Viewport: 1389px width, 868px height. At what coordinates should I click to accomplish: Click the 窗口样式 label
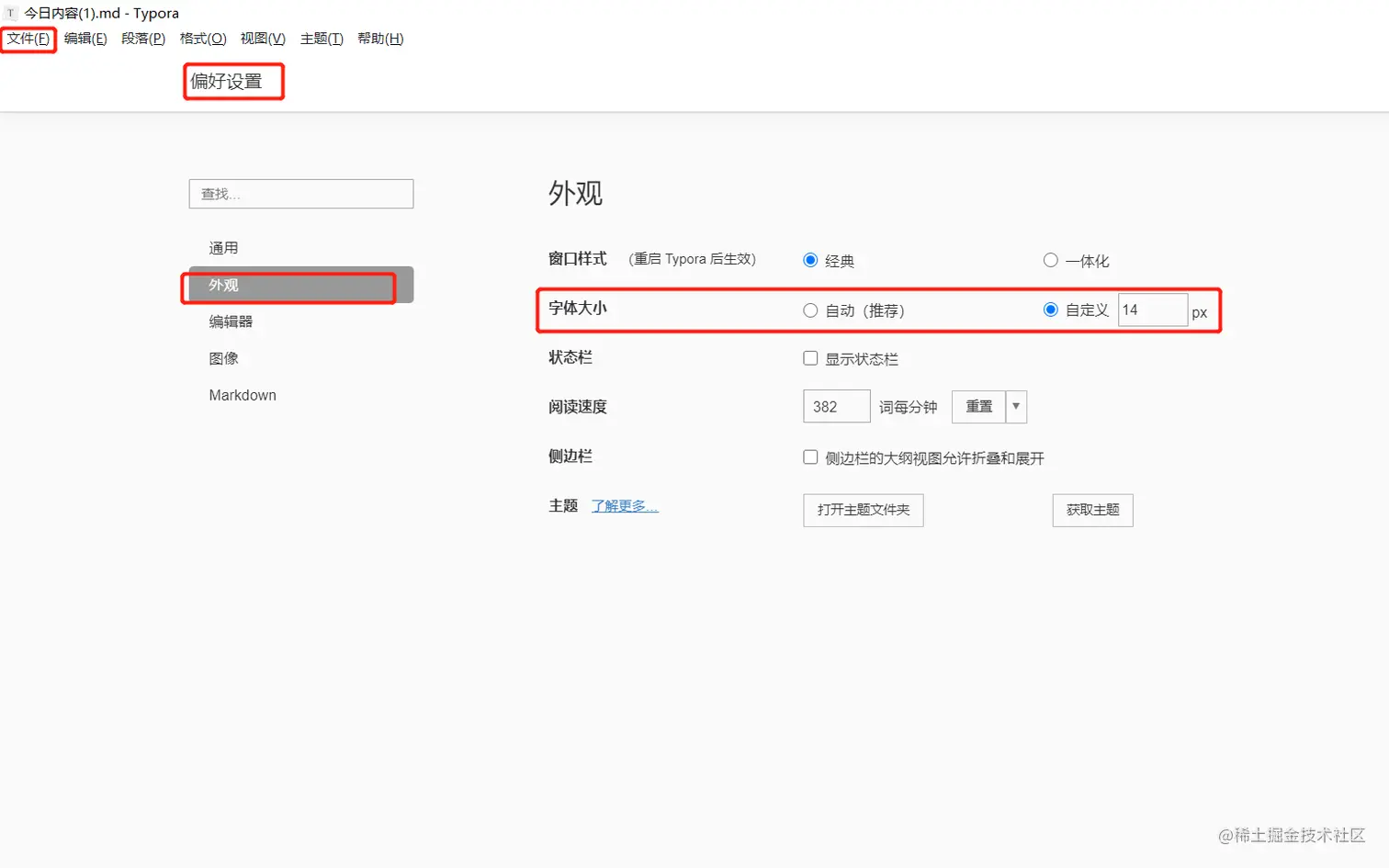(578, 259)
